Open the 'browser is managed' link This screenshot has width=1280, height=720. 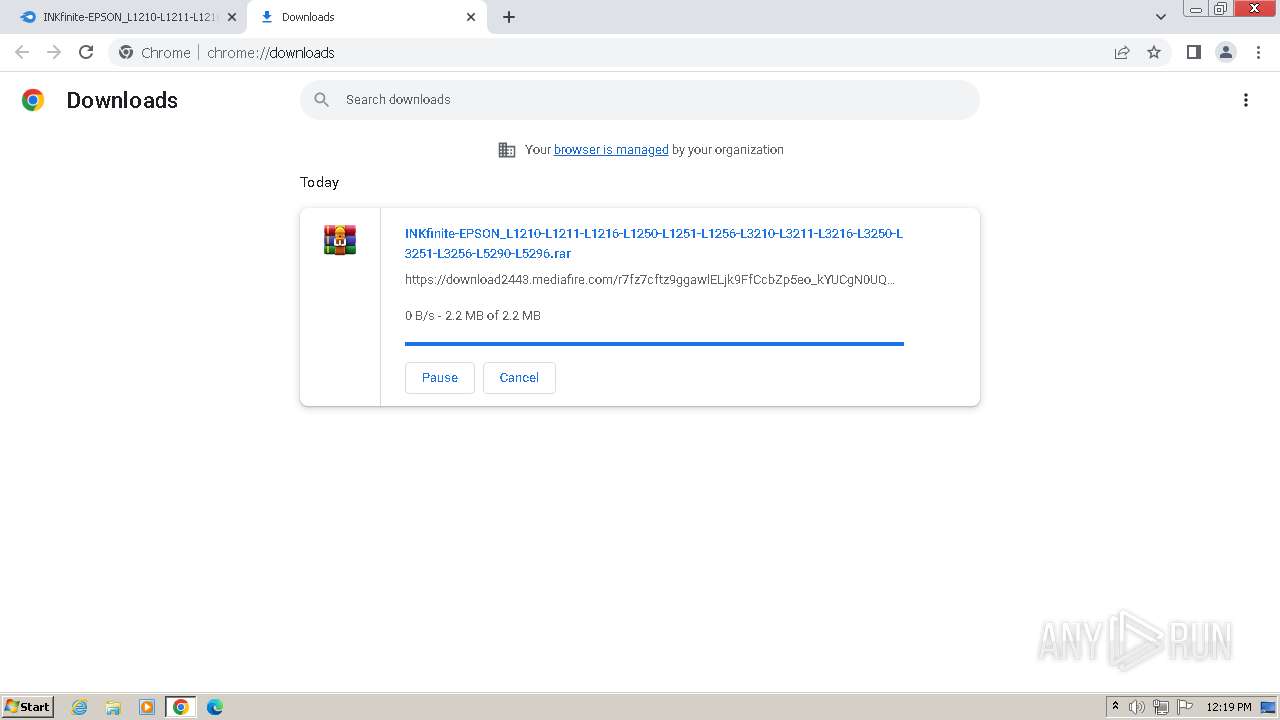coord(611,150)
